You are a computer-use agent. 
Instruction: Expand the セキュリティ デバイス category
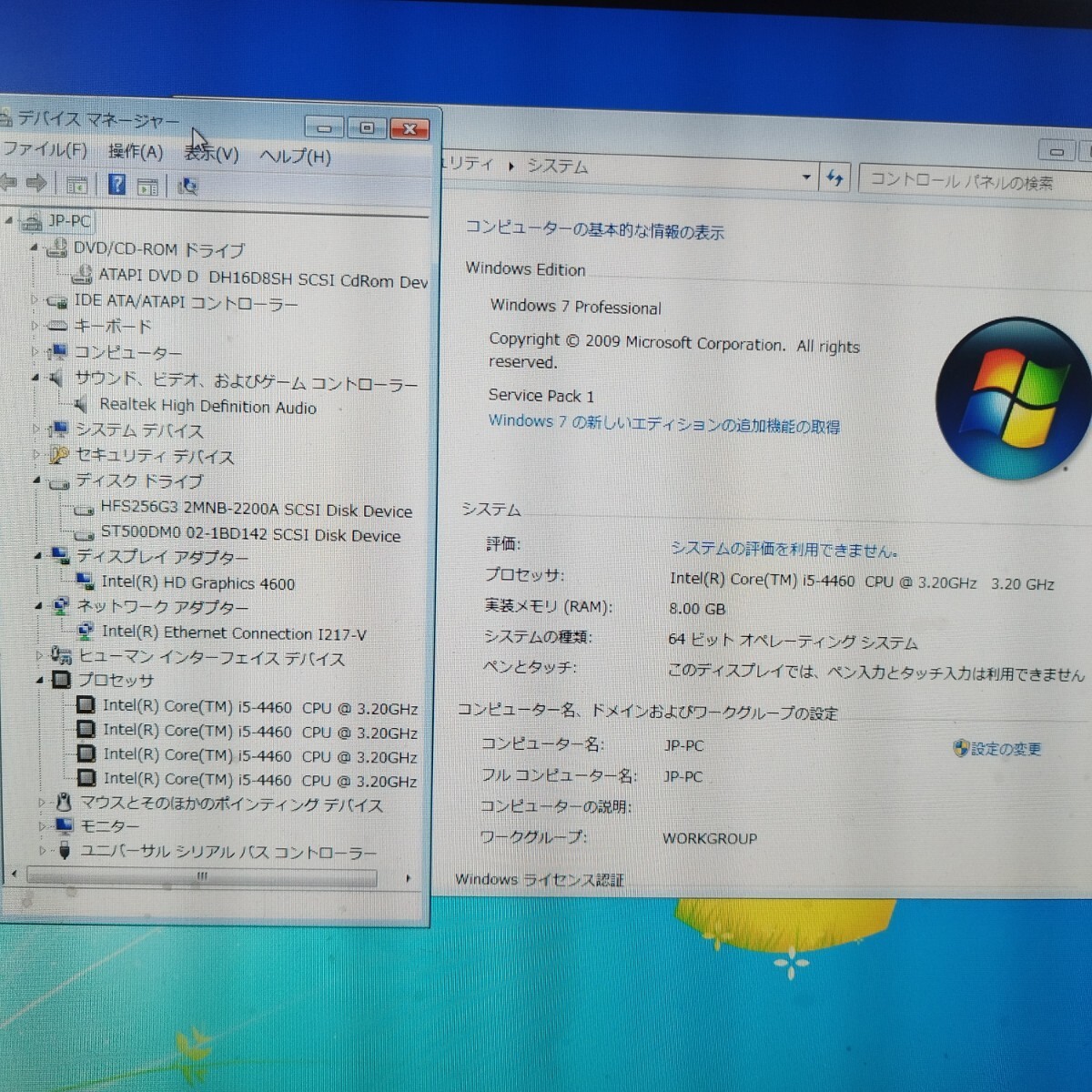point(36,453)
